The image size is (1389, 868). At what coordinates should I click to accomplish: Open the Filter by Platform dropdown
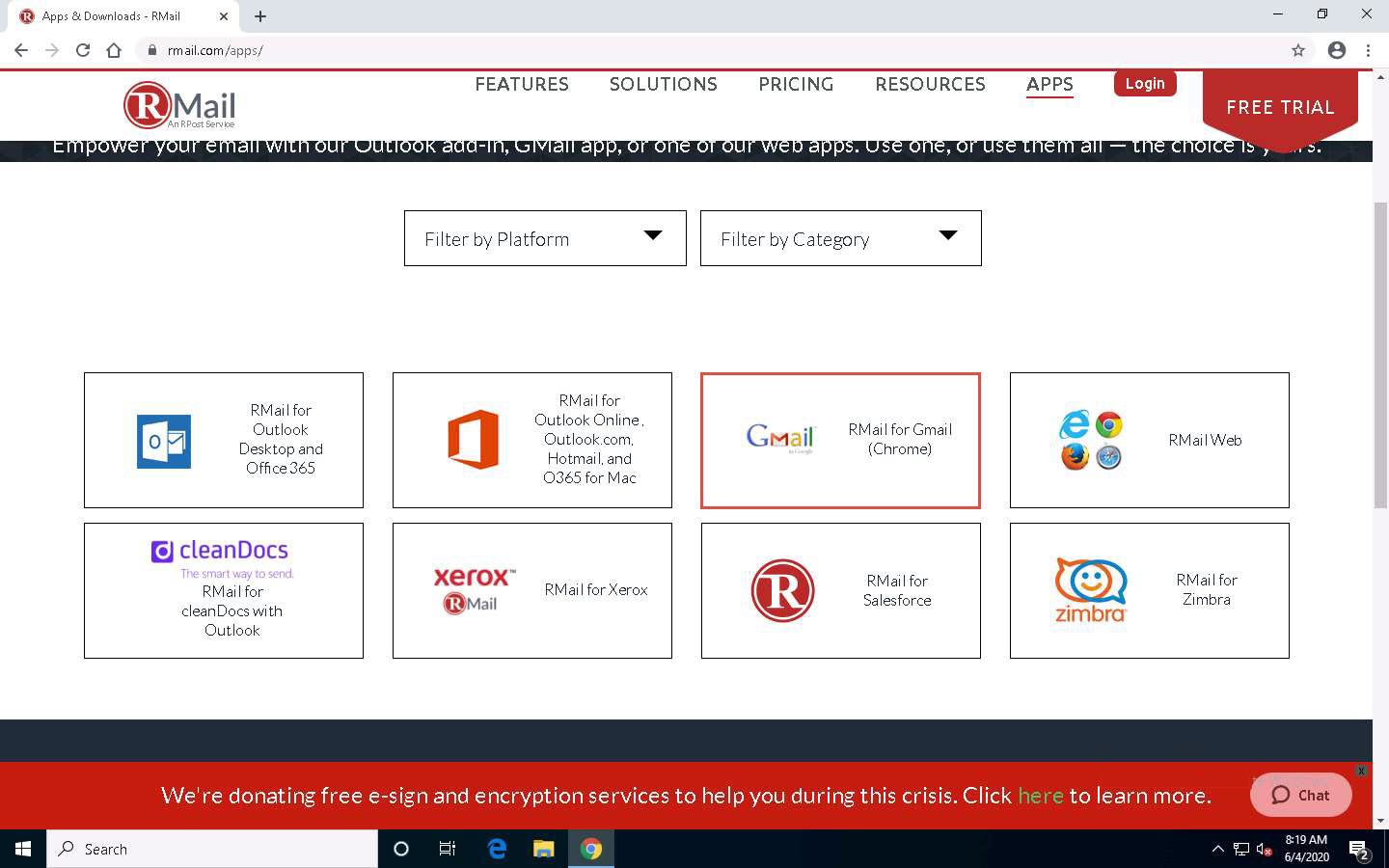[545, 238]
